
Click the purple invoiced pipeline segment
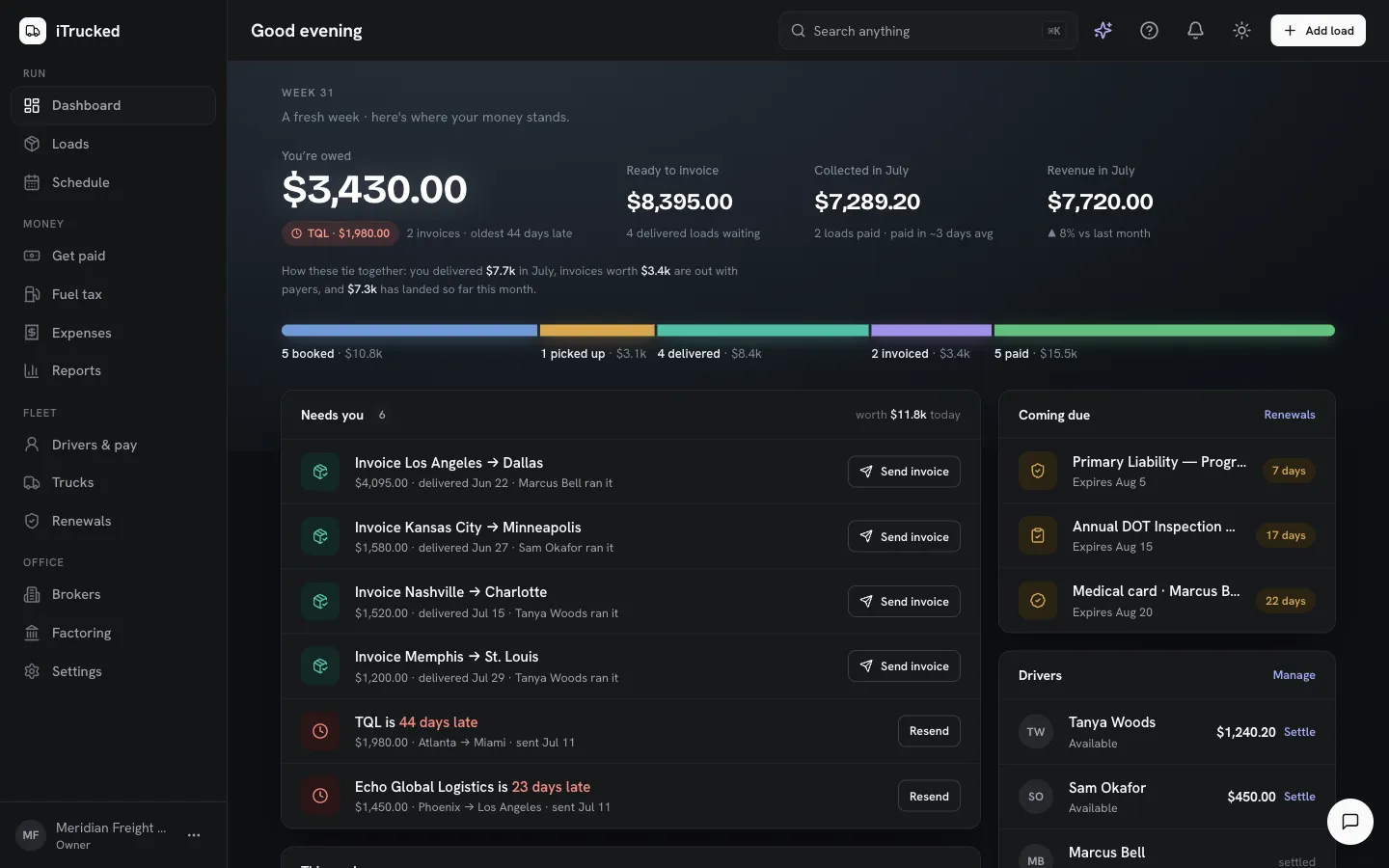(931, 330)
